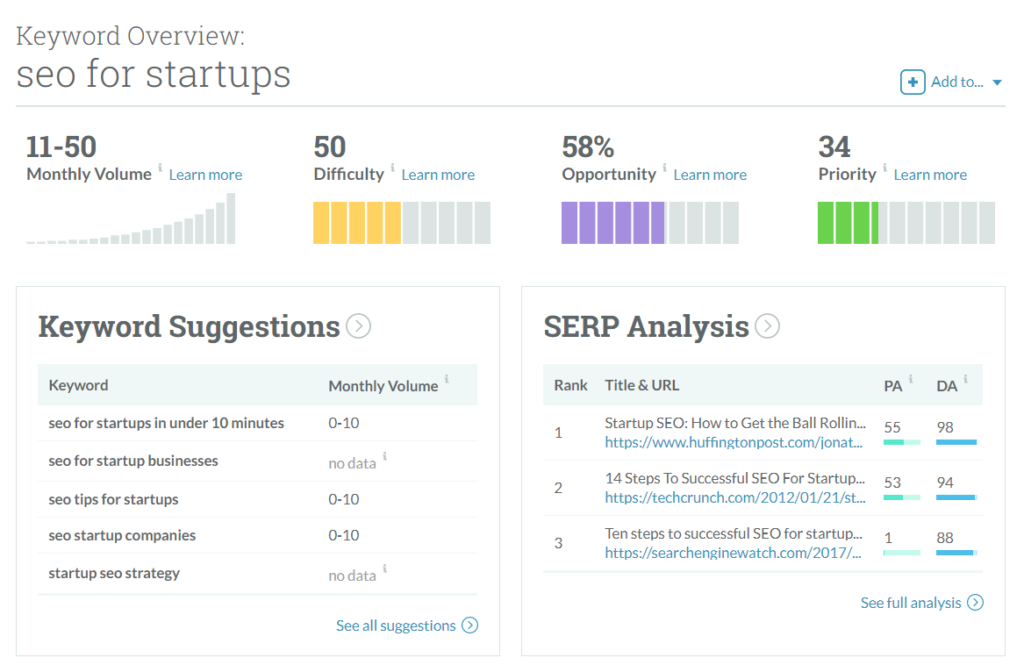Open the Add to dropdown arrow

(997, 83)
